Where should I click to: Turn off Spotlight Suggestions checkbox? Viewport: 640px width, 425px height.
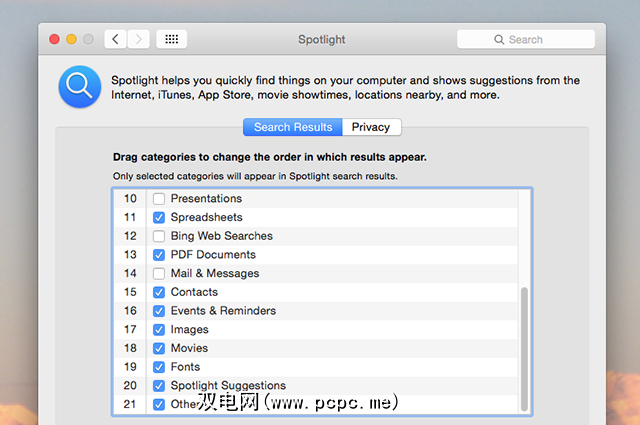pyautogui.click(x=159, y=386)
